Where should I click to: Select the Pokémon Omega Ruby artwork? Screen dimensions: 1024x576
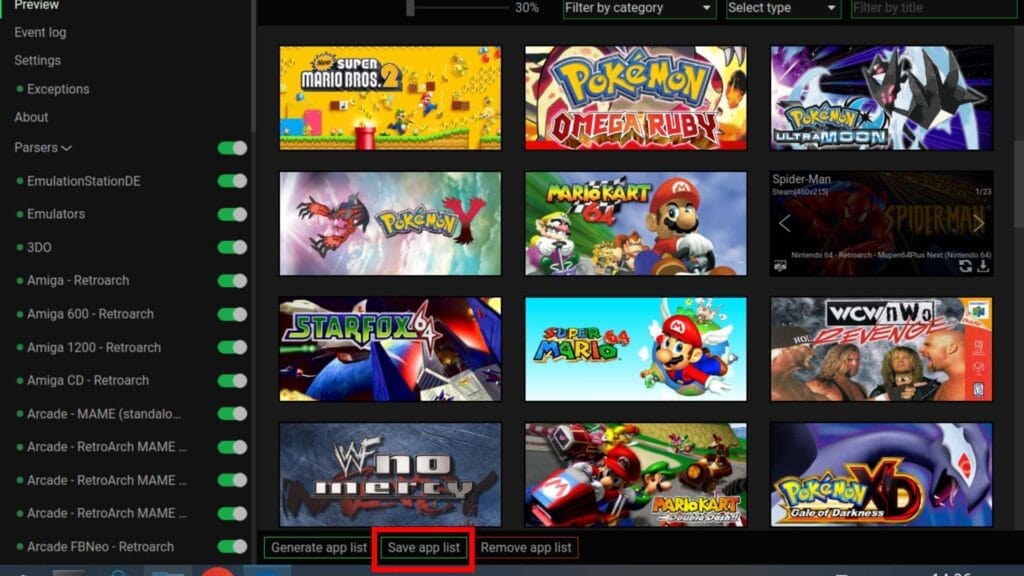pos(636,97)
